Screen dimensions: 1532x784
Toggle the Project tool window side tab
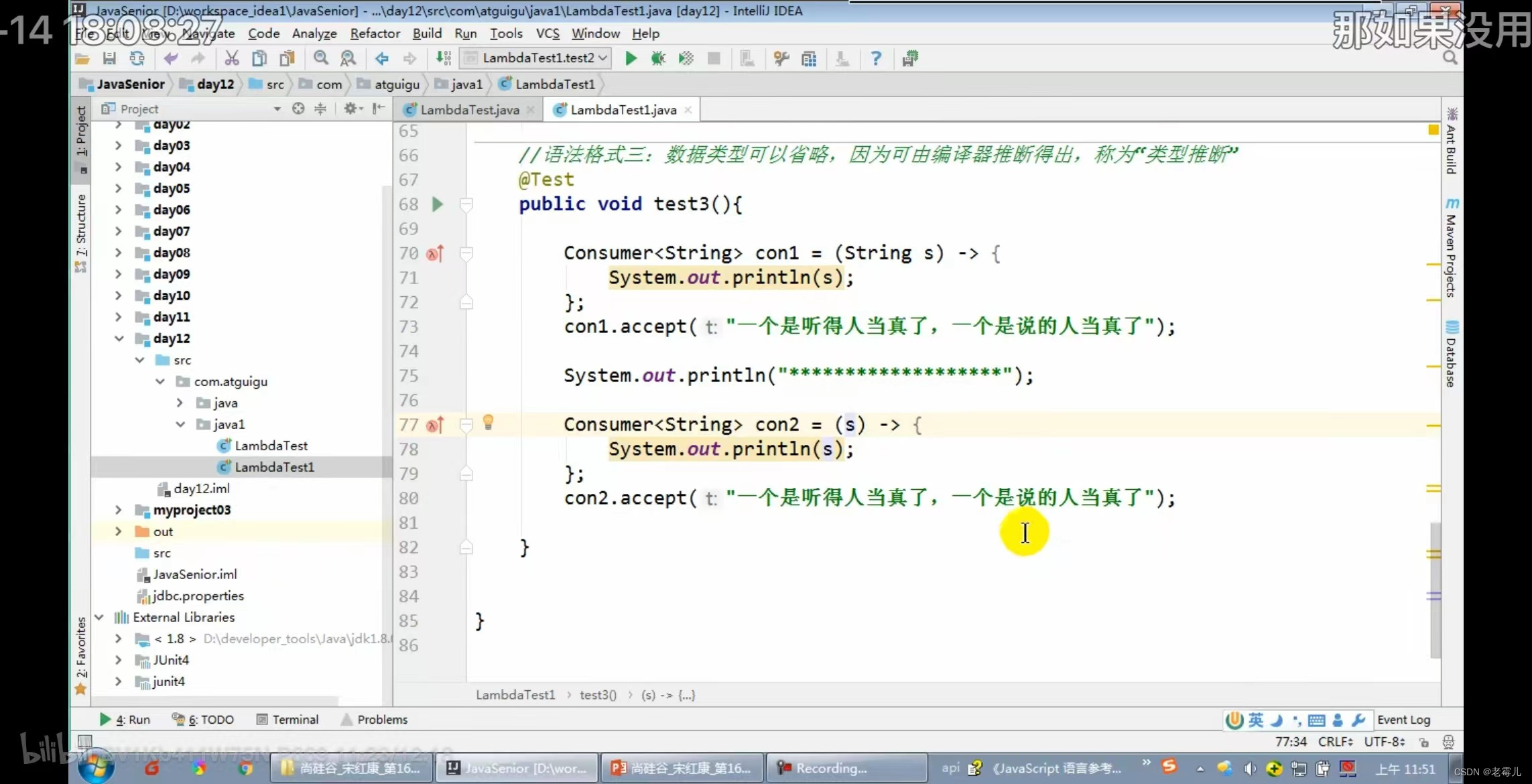coord(81,132)
